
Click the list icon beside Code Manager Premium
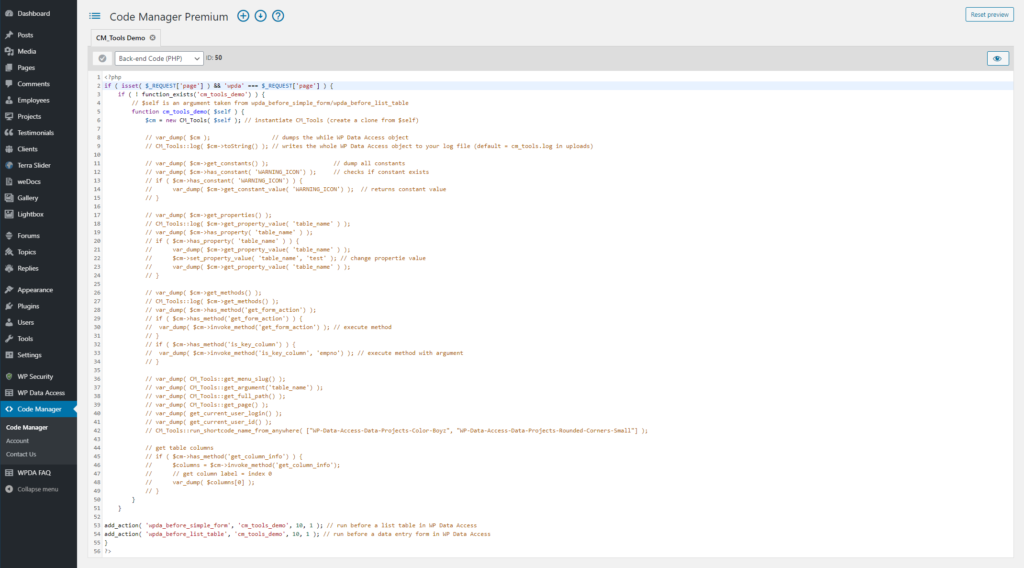pos(95,16)
